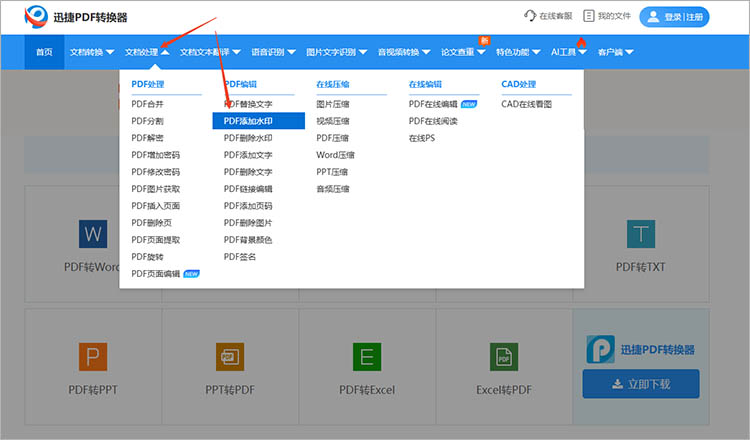
Task: Select PDF签名 menu item
Action: [x=240, y=257]
